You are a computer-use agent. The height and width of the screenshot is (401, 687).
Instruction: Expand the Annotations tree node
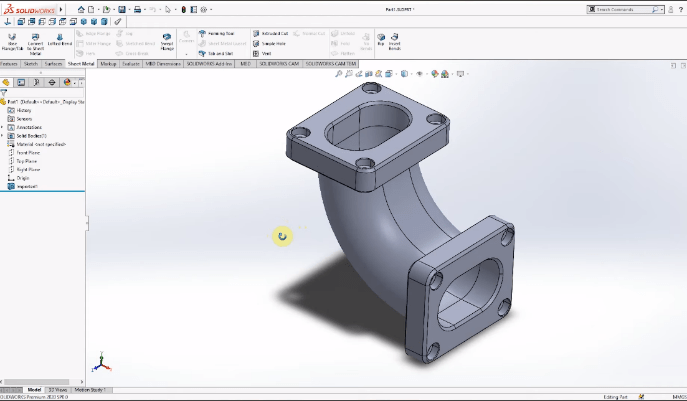coord(3,128)
